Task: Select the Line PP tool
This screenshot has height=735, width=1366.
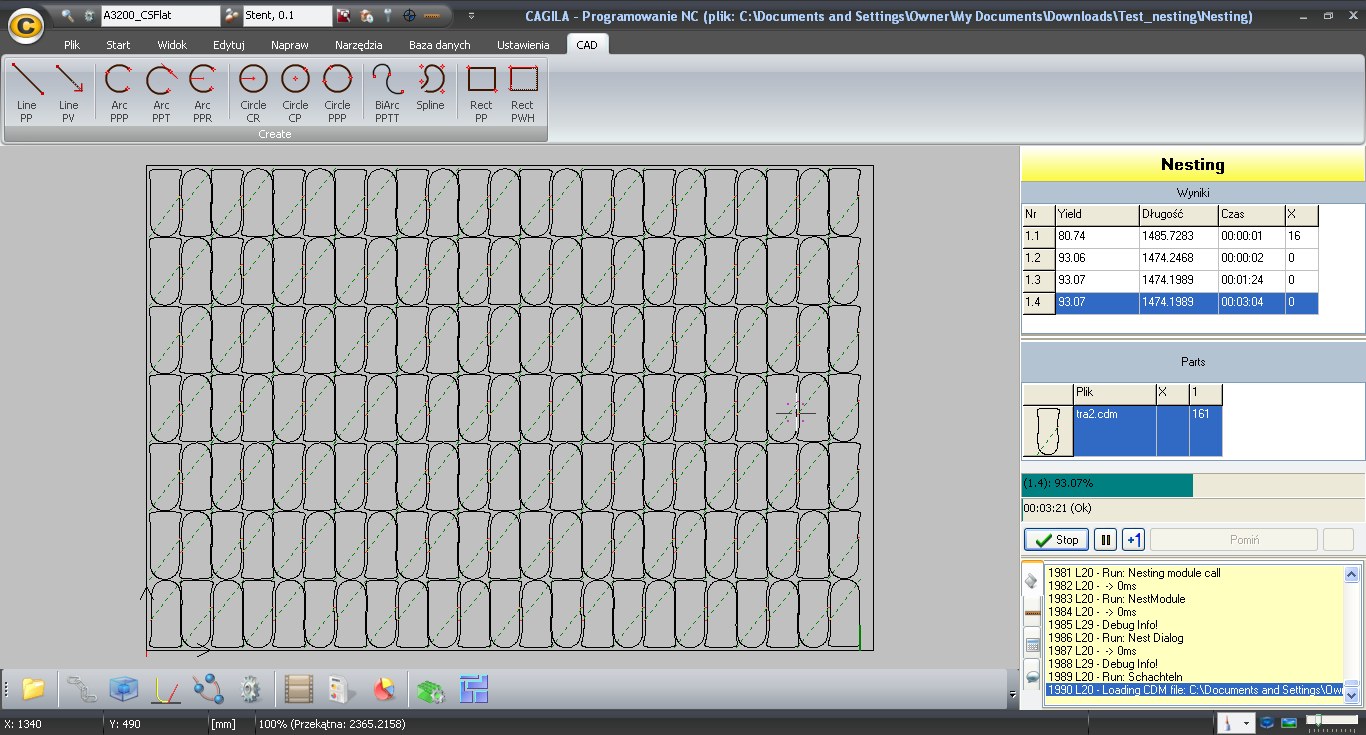Action: tap(27, 93)
